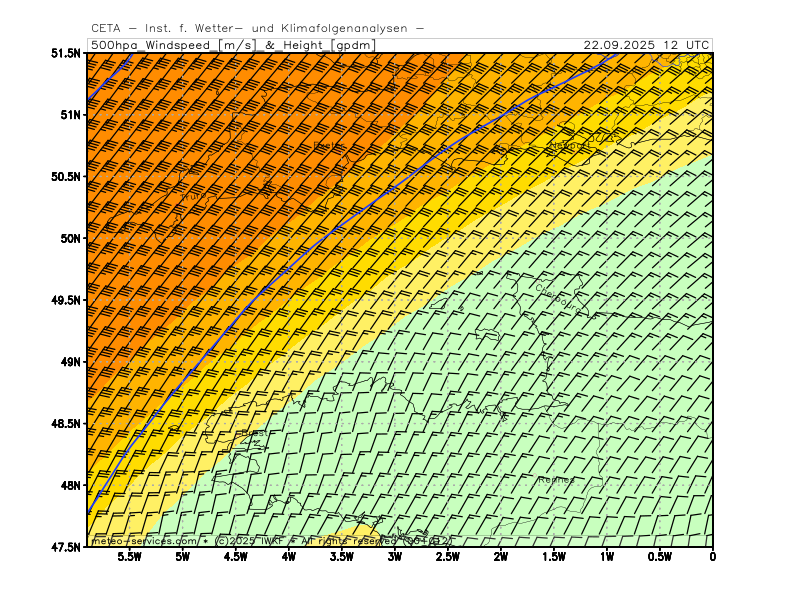The height and width of the screenshot is (600, 800).
Task: Choose the 2W longitude label
Action: click(501, 557)
